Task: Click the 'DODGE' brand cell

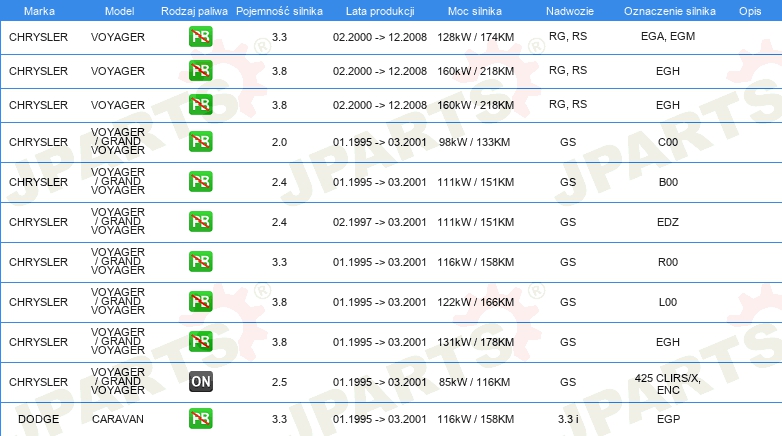Action: (38, 419)
